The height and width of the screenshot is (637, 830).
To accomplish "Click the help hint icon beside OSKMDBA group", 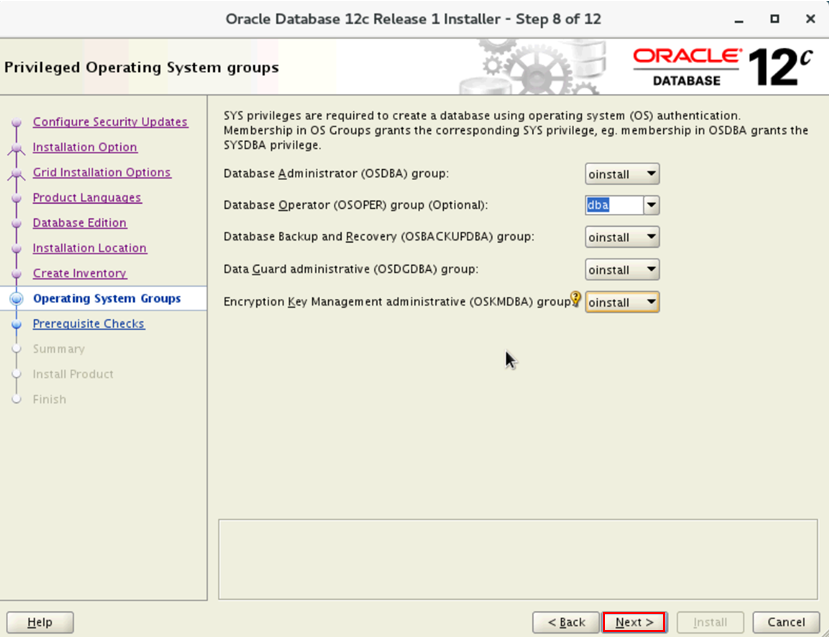I will click(x=575, y=299).
